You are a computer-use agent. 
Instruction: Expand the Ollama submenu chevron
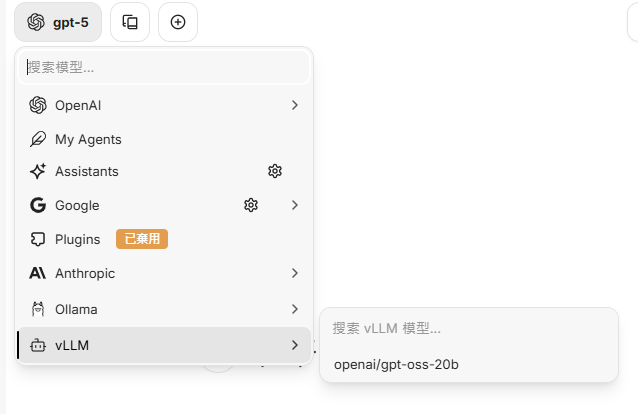pyautogui.click(x=294, y=309)
